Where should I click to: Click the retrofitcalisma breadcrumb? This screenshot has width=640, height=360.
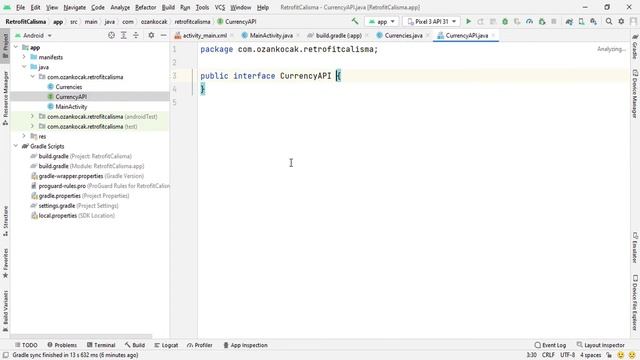192,22
